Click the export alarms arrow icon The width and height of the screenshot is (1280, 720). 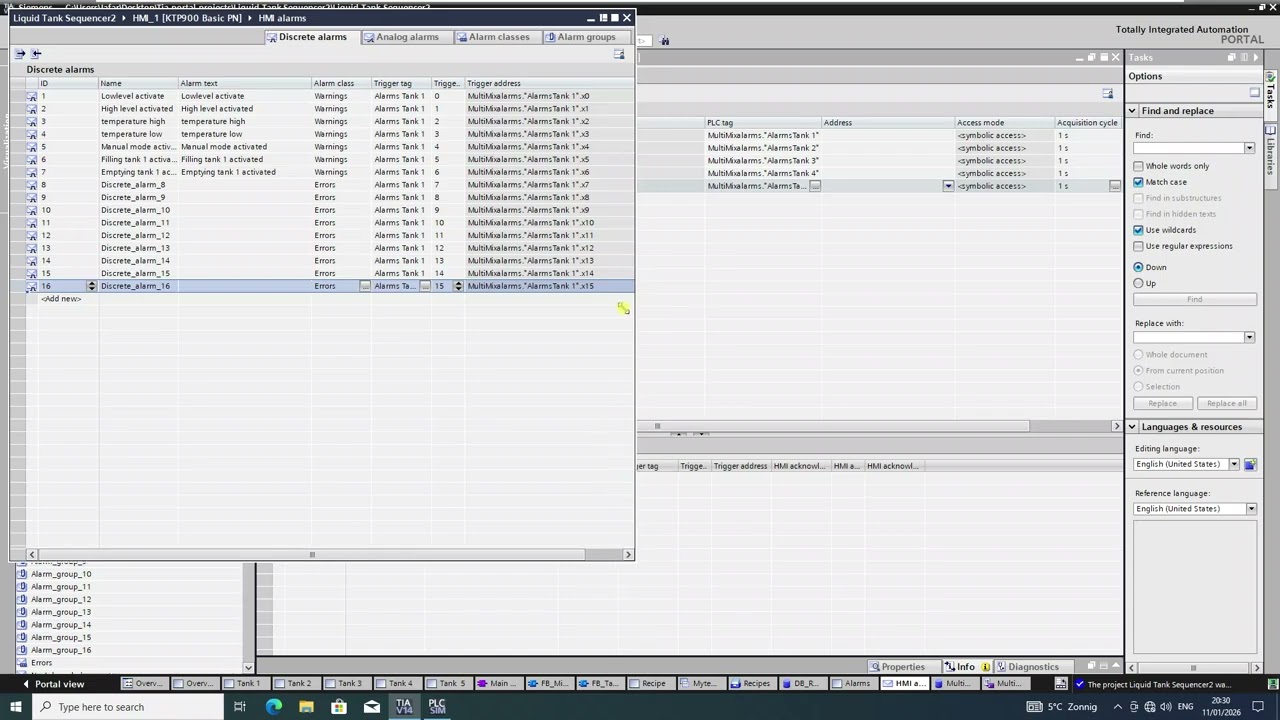pos(20,54)
